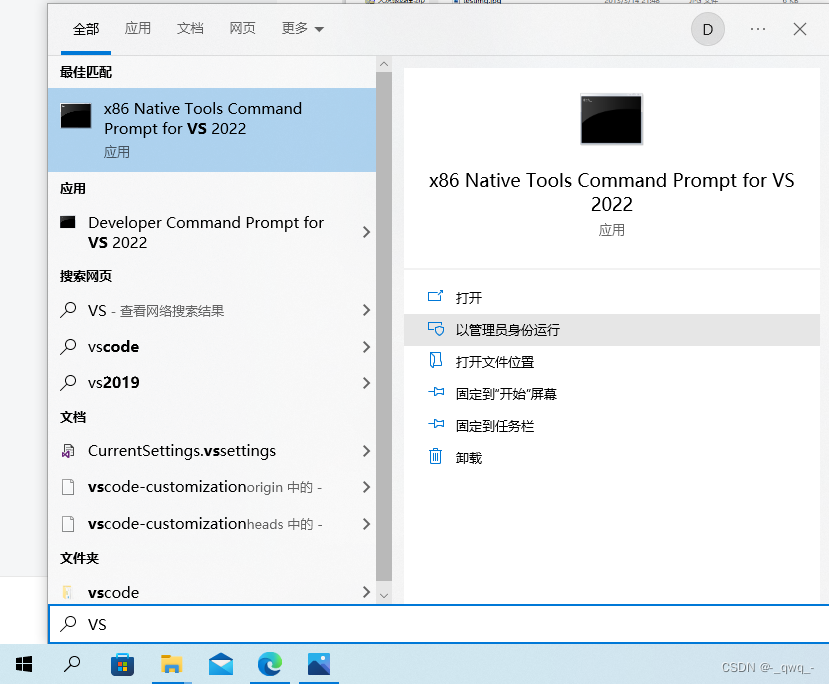Viewport: 829px width, 684px height.
Task: Click taskbar search magnifier icon
Action: 72,664
